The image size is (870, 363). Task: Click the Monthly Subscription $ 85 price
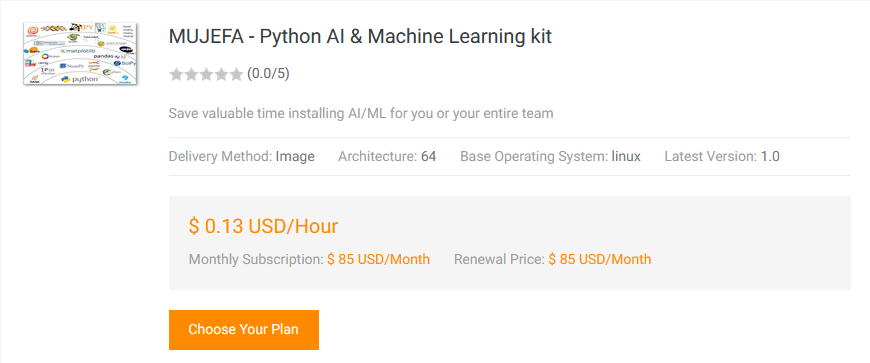click(x=378, y=259)
